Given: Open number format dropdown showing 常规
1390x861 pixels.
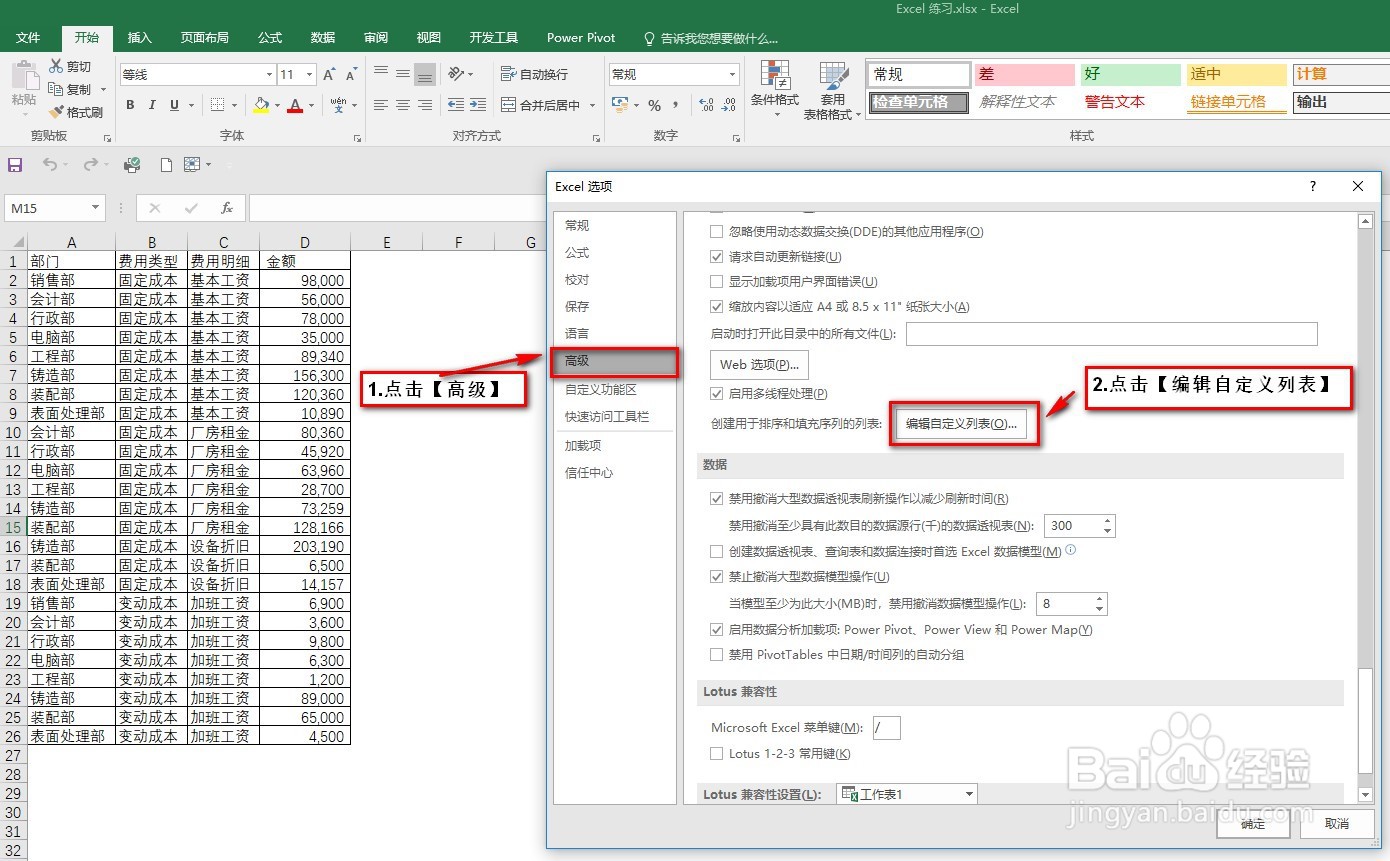Looking at the screenshot, I should [x=733, y=75].
